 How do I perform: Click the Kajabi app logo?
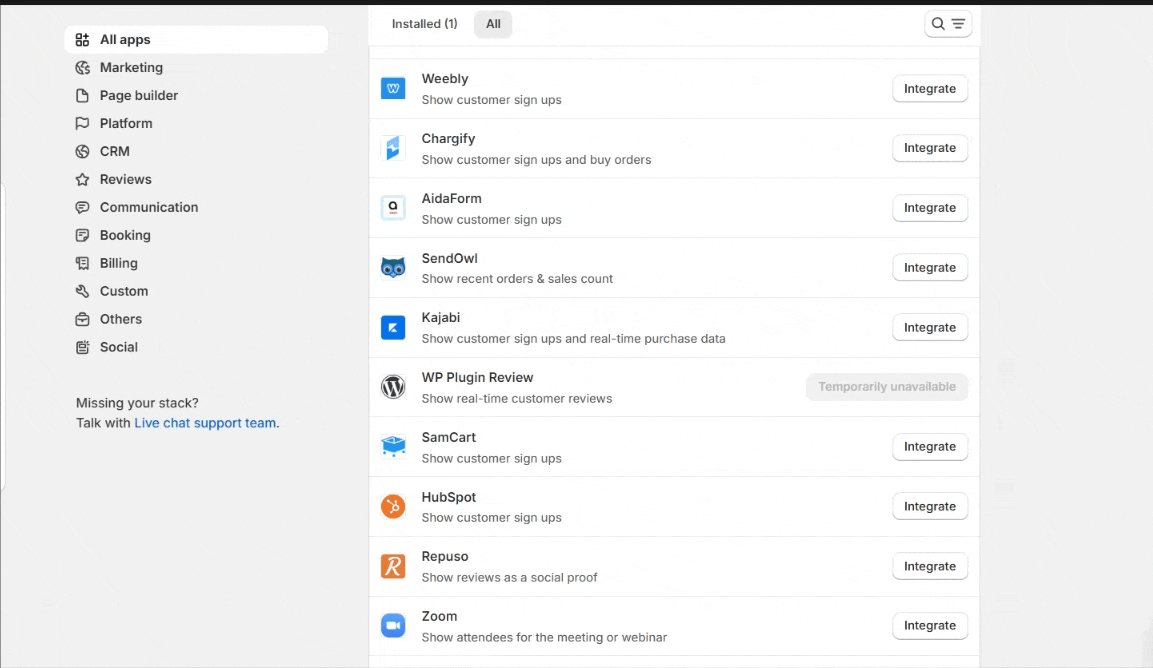coord(393,327)
